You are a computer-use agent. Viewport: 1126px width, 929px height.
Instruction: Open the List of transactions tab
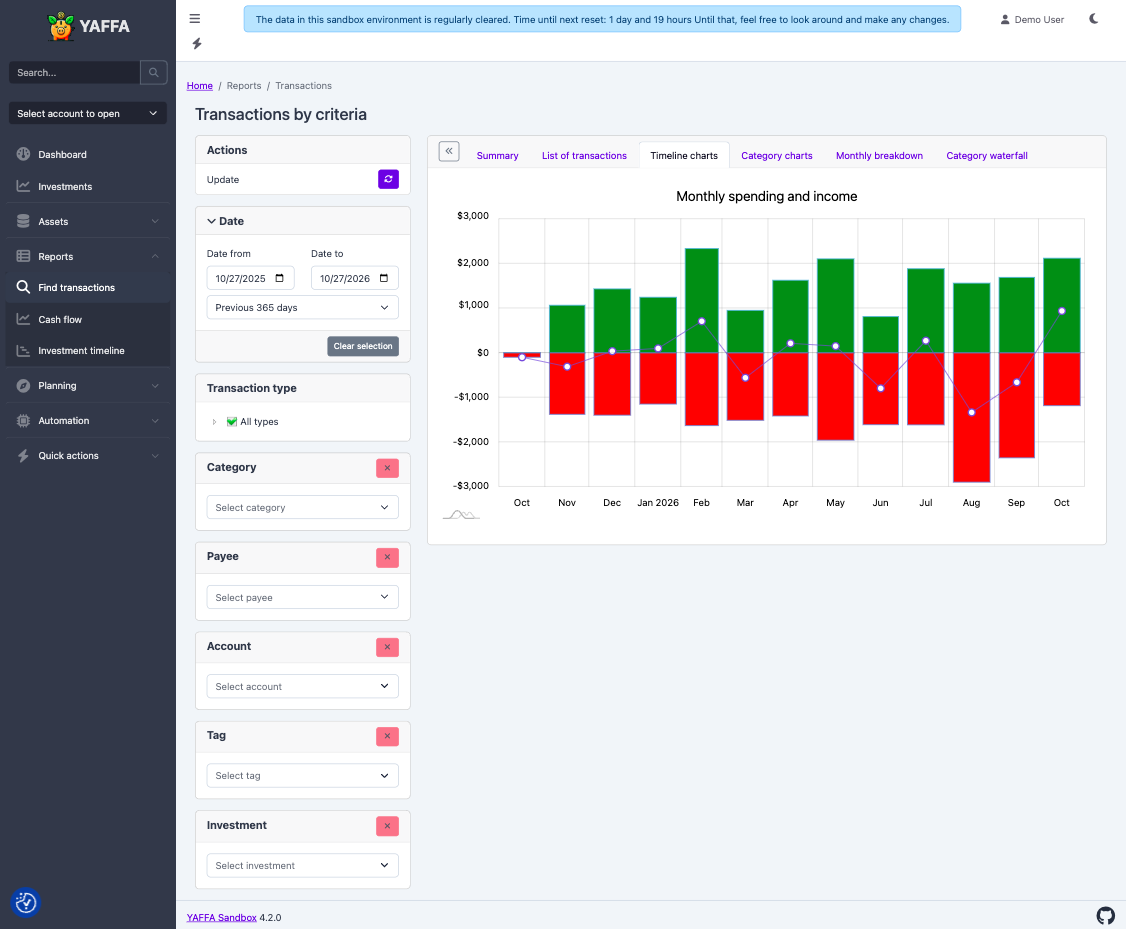pos(584,156)
